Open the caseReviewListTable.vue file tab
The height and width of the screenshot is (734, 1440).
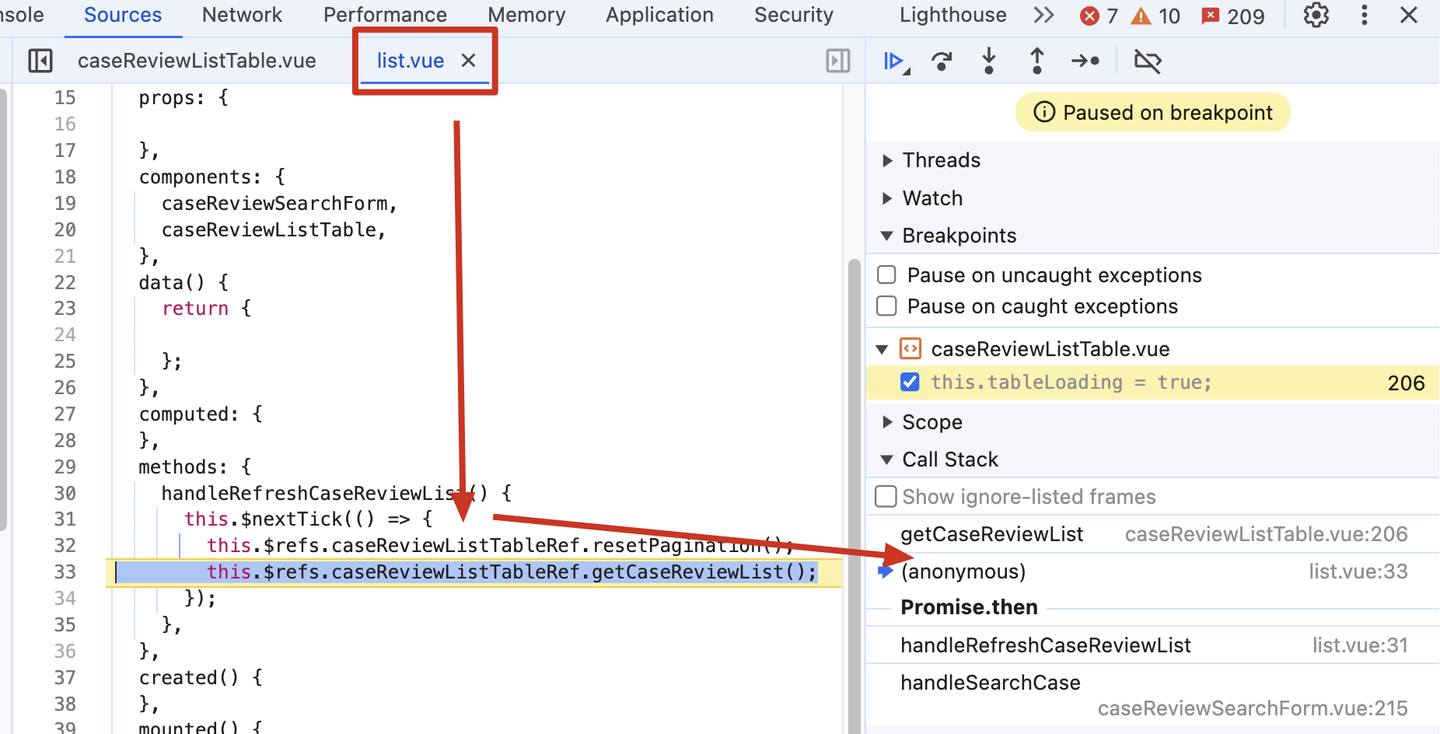[x=197, y=61]
